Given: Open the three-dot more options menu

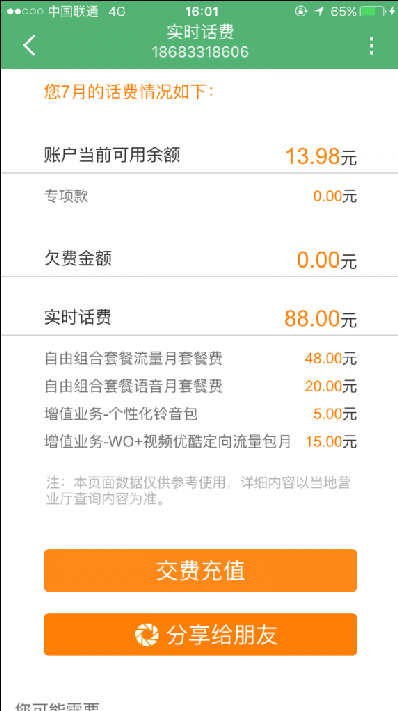Looking at the screenshot, I should (372, 46).
